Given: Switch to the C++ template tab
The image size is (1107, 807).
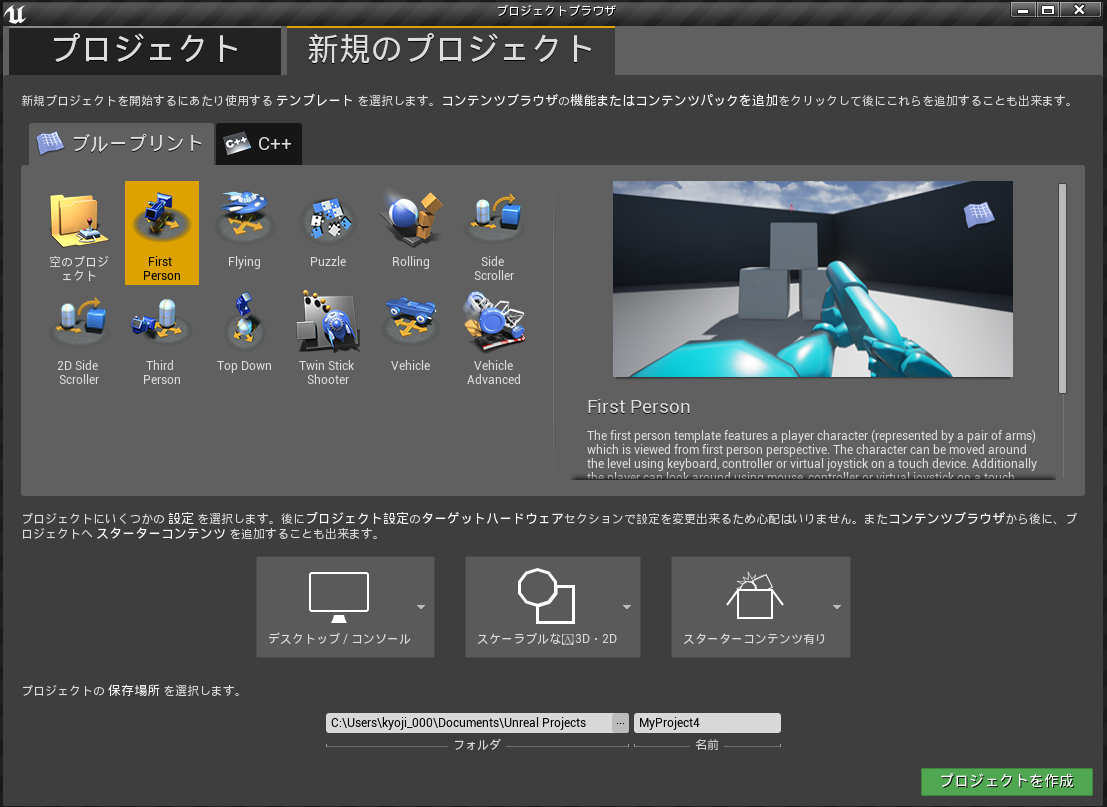Looking at the screenshot, I should click(259, 144).
